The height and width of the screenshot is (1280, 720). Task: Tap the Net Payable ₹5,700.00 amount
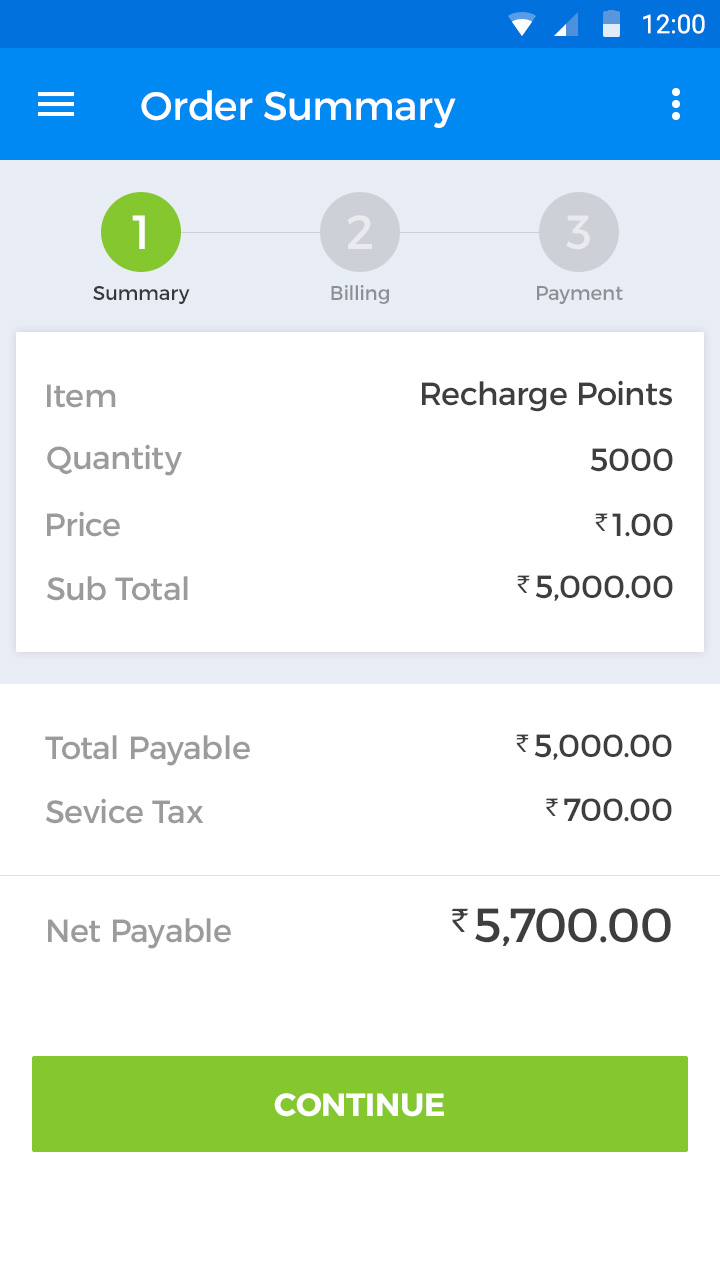[x=561, y=926]
